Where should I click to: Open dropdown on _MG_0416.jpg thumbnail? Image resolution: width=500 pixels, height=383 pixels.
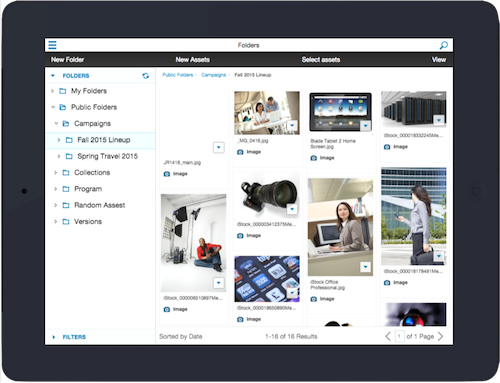point(292,125)
